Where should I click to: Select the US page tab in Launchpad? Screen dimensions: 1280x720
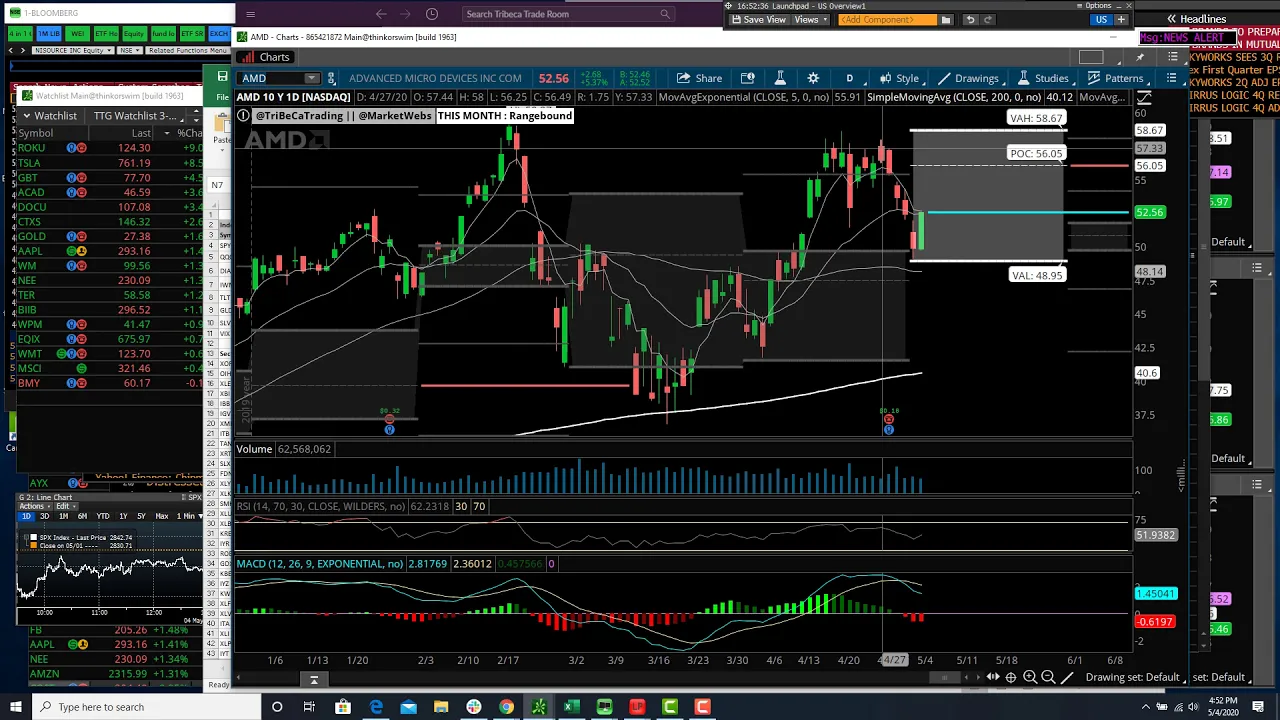click(x=1101, y=20)
